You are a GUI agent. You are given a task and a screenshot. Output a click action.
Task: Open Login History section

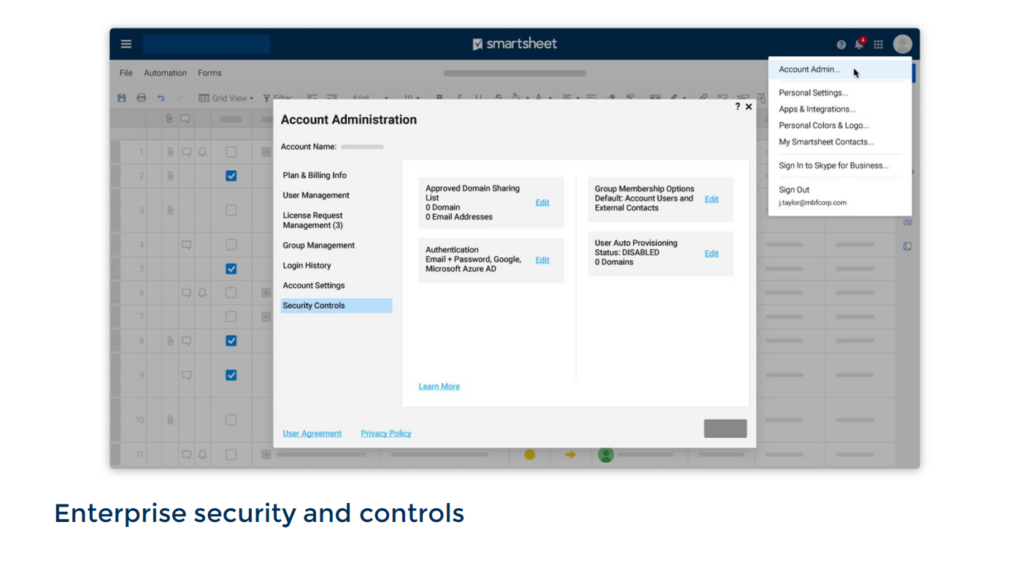coord(307,266)
